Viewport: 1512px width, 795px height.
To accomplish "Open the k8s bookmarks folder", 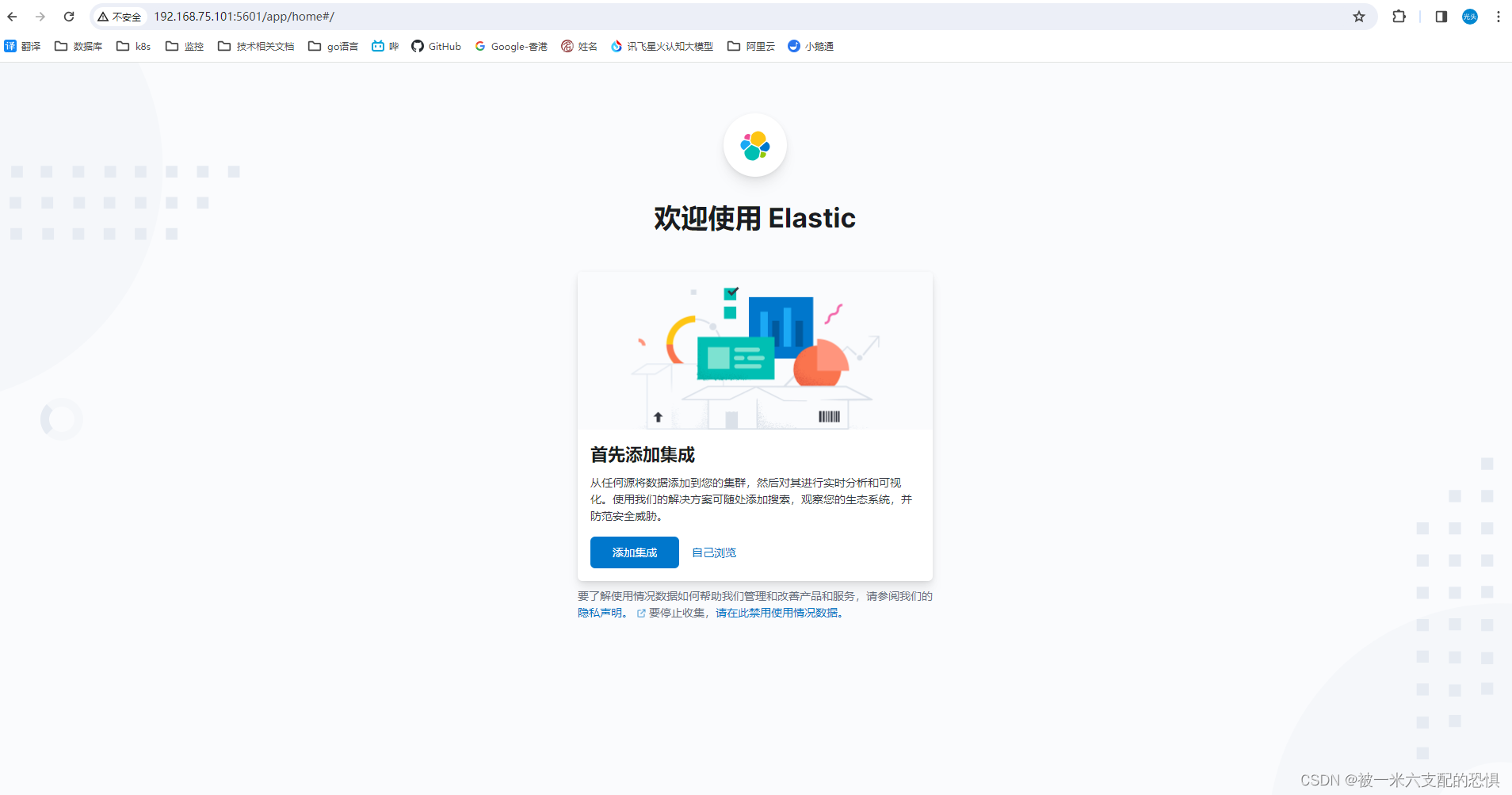I will pyautogui.click(x=134, y=47).
